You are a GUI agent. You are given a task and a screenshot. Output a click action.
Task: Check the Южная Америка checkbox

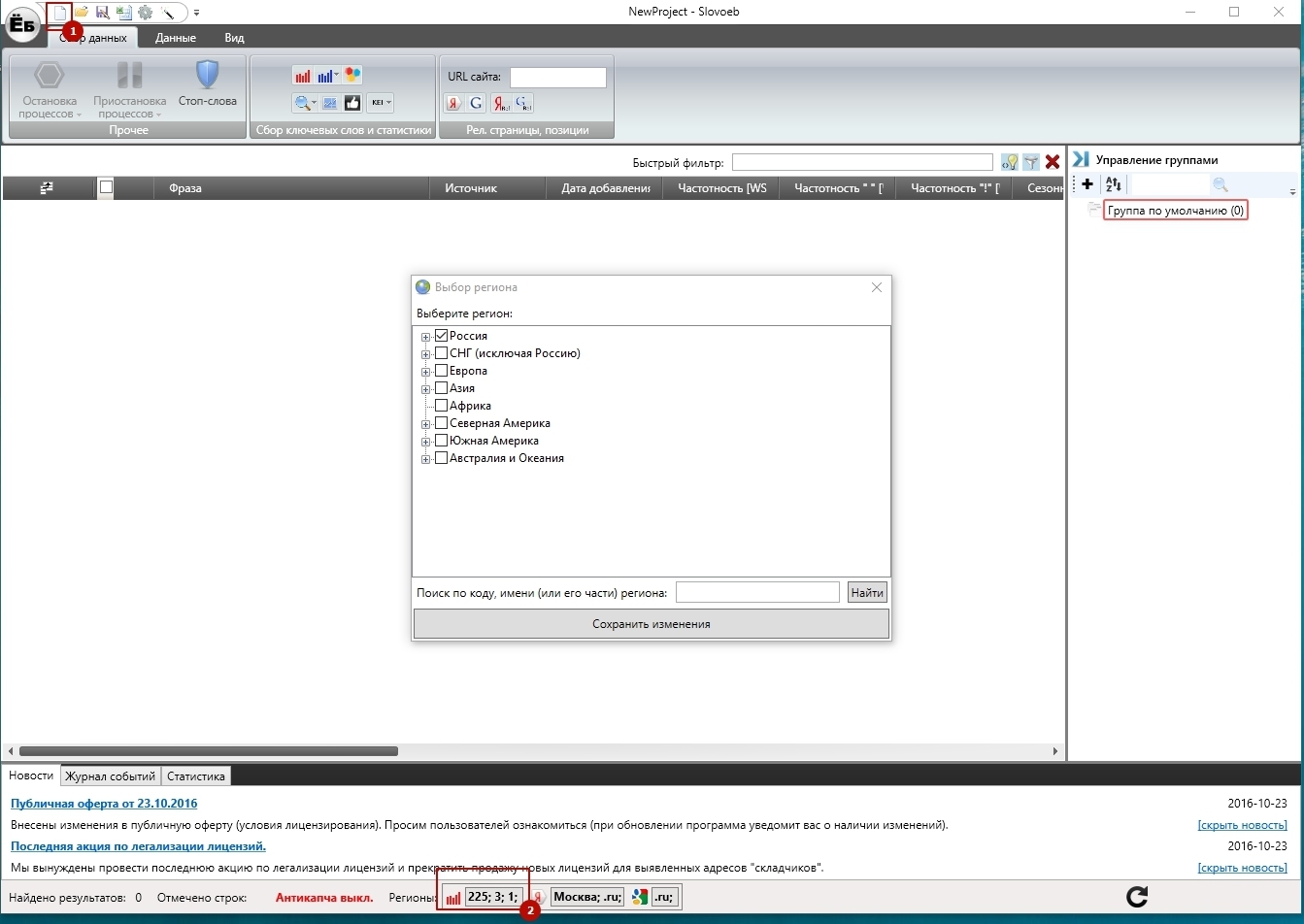tap(441, 441)
